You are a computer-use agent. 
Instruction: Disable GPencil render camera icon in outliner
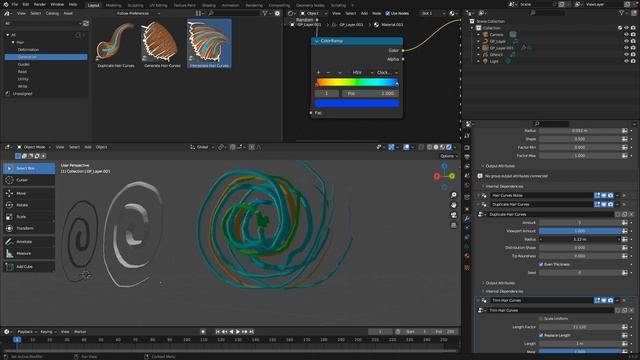click(633, 55)
